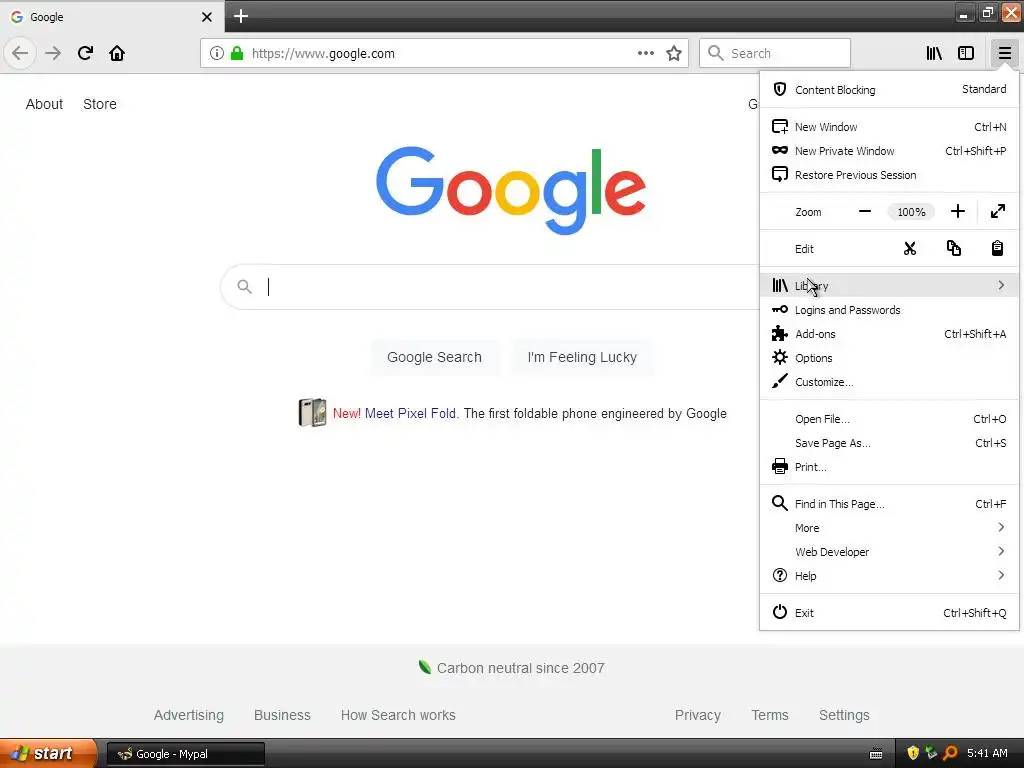This screenshot has width=1024, height=768.
Task: Expand the More submenu
Action: (x=889, y=528)
